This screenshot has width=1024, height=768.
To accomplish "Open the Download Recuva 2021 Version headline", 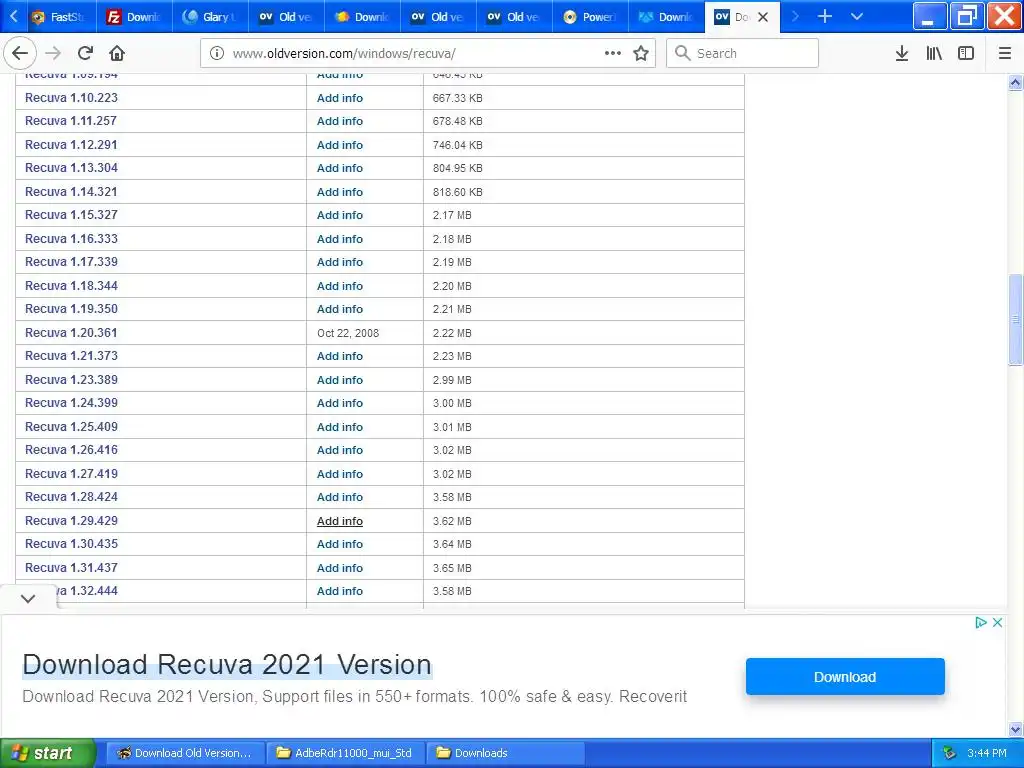I will click(x=227, y=664).
